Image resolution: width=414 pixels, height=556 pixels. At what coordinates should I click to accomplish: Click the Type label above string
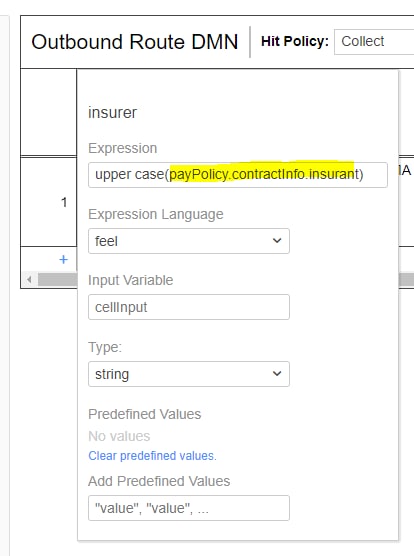tap(105, 347)
